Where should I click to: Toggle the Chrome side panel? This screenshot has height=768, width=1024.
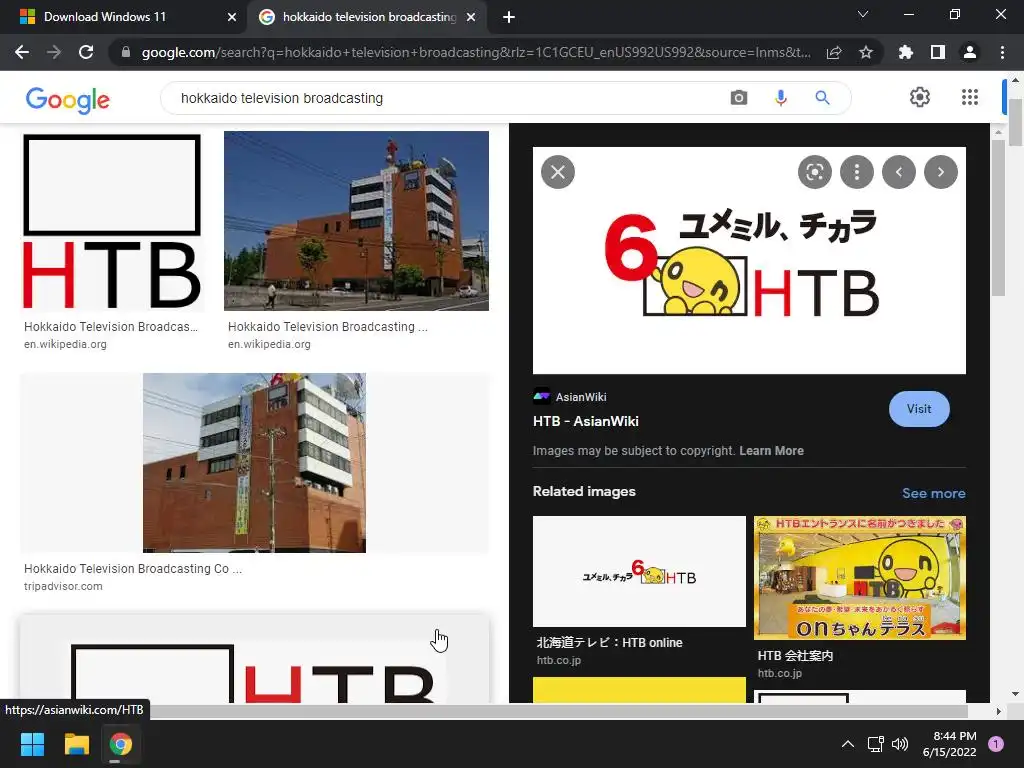(x=938, y=52)
